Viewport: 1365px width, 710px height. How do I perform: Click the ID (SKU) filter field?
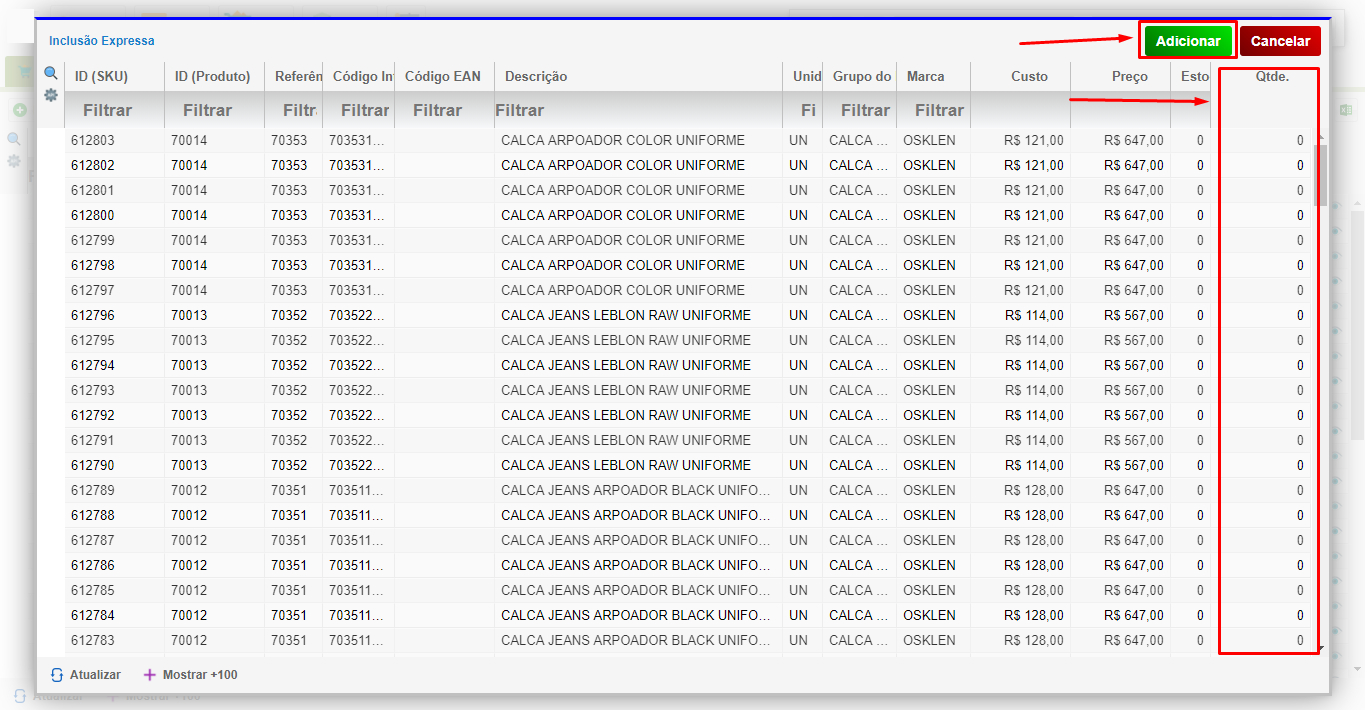coord(114,110)
